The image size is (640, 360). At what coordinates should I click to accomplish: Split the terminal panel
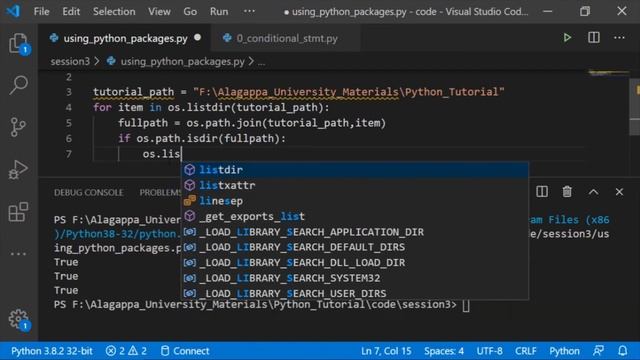(x=542, y=191)
